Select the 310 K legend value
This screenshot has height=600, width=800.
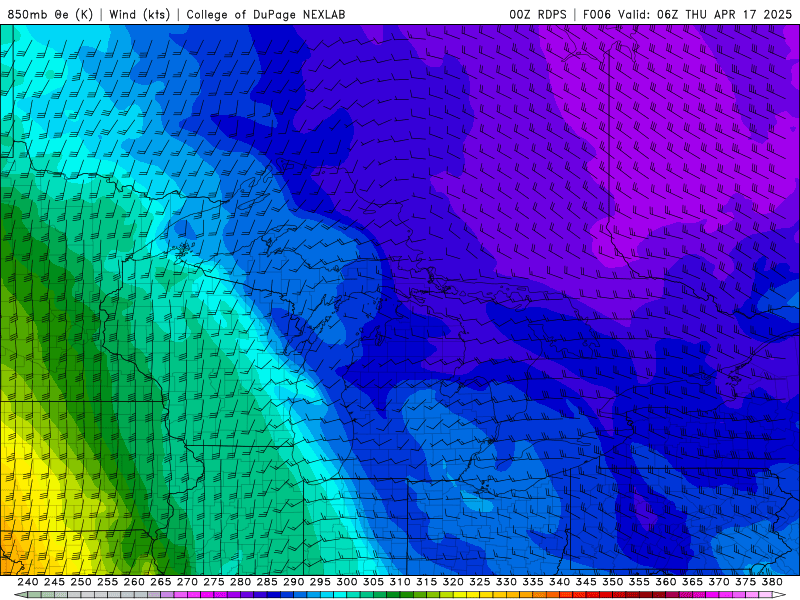pyautogui.click(x=399, y=582)
